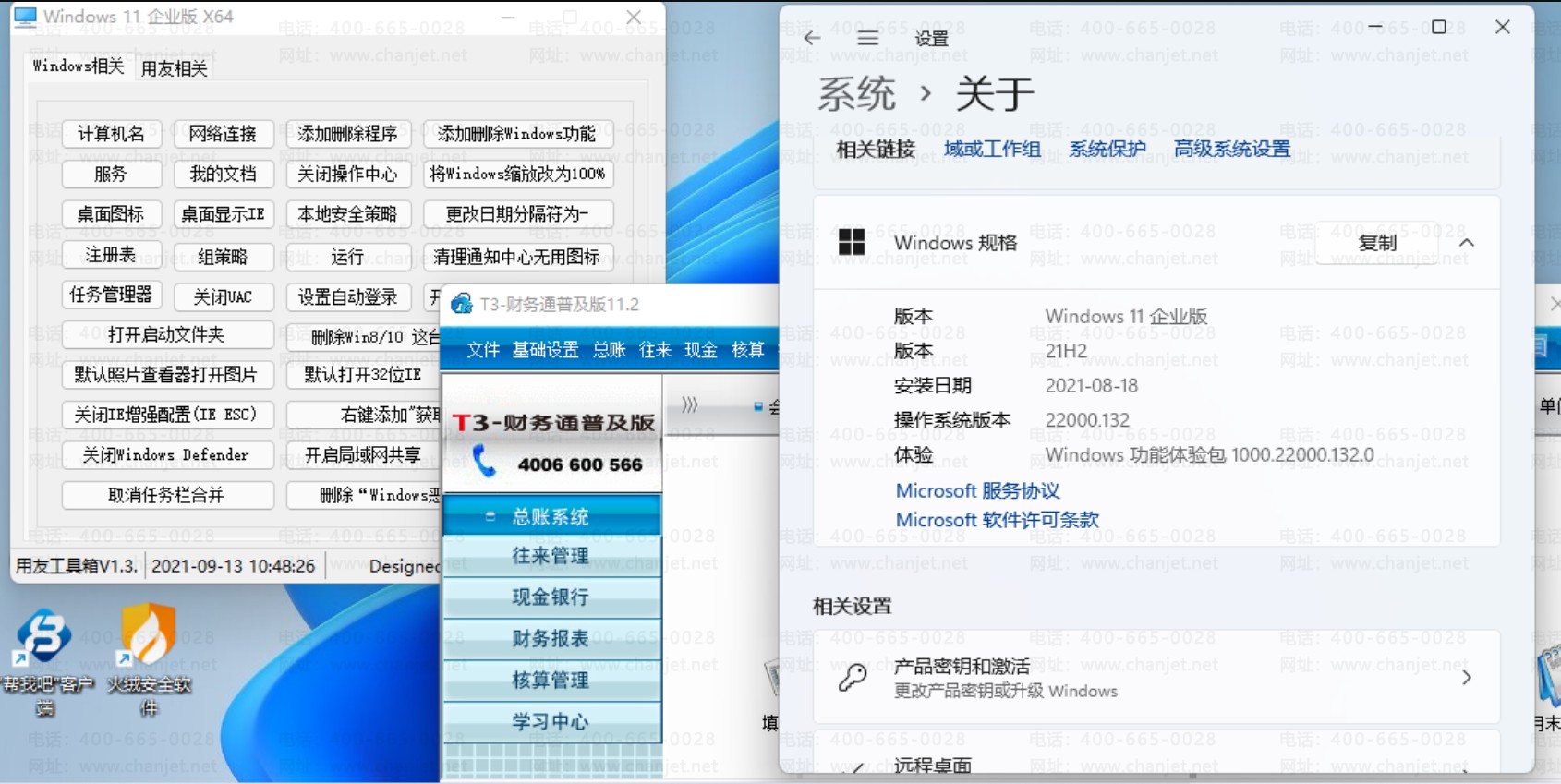This screenshot has width=1561, height=784.
Task: Click the 计算机名 button
Action: (112, 134)
